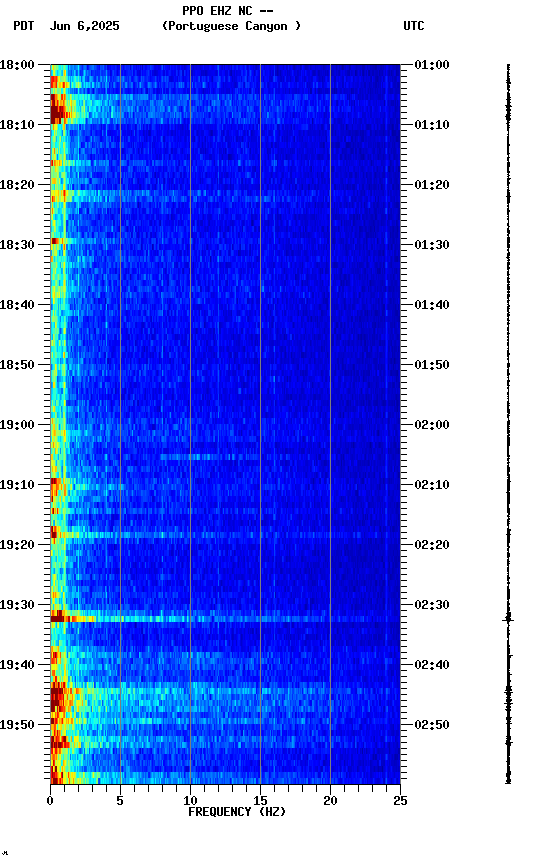The width and height of the screenshot is (552, 864).
Task: Click the 02:30 UTC time label
Action: click(432, 605)
